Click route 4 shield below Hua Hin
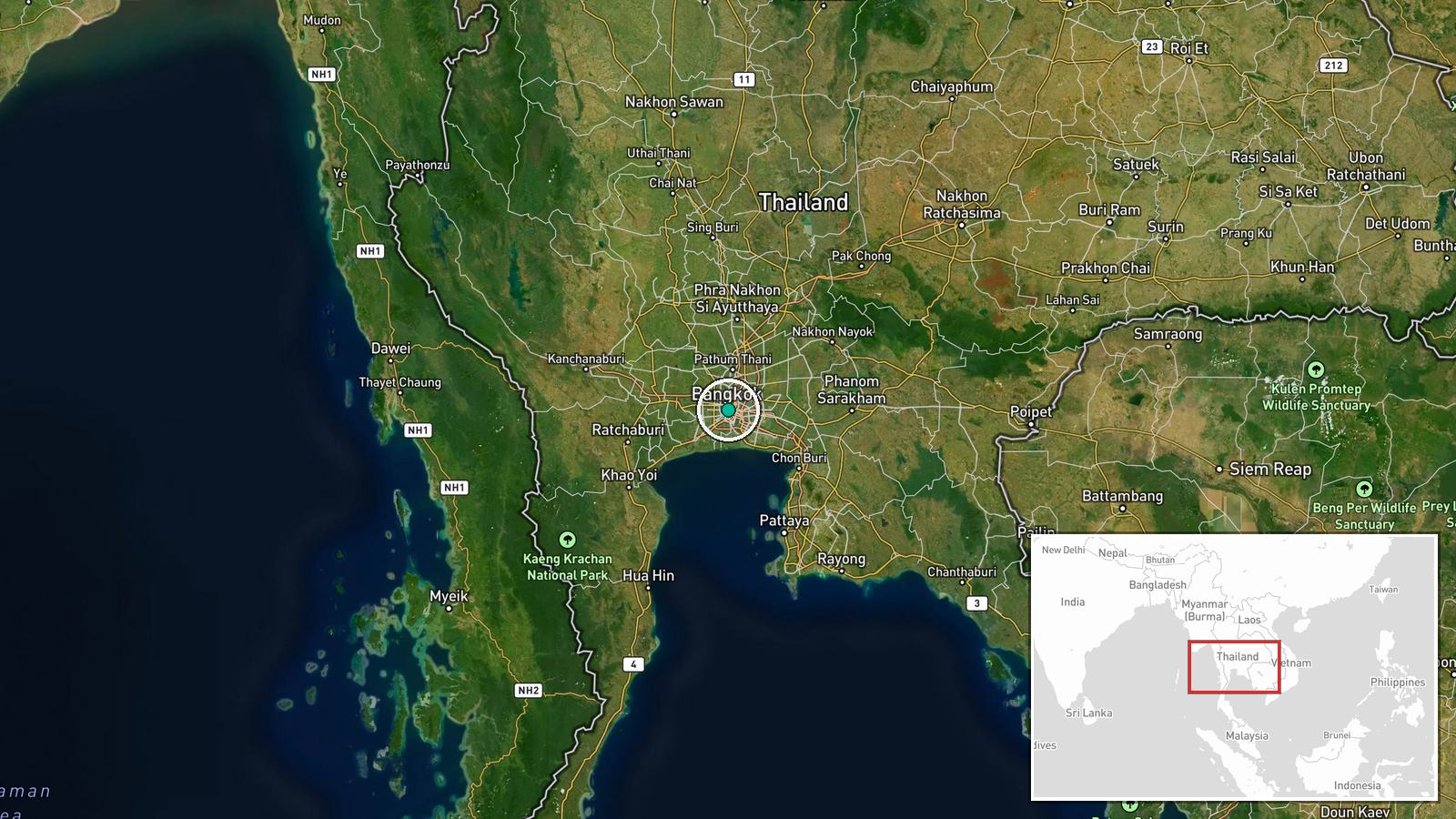1456x819 pixels. [x=633, y=664]
